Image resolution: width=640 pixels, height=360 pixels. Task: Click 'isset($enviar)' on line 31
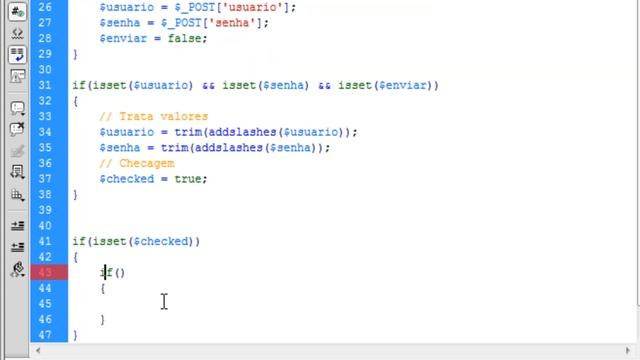tap(385, 85)
